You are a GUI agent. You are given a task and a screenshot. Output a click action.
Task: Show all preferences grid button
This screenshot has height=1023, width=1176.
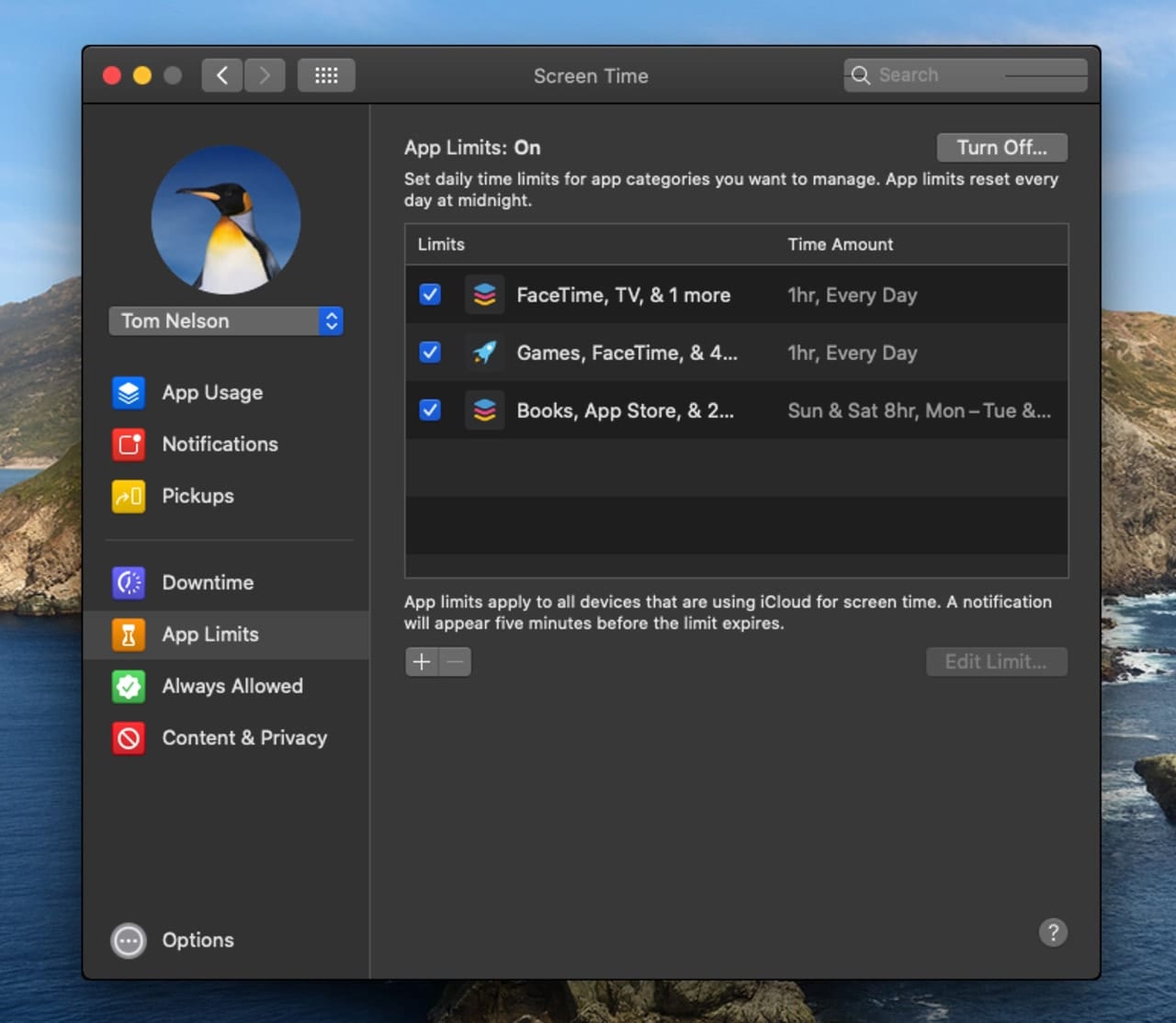(326, 75)
